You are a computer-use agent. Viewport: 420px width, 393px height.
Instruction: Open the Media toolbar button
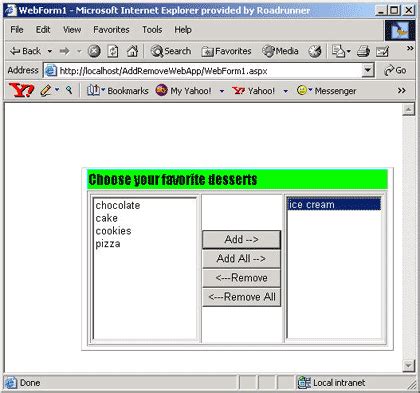(280, 51)
